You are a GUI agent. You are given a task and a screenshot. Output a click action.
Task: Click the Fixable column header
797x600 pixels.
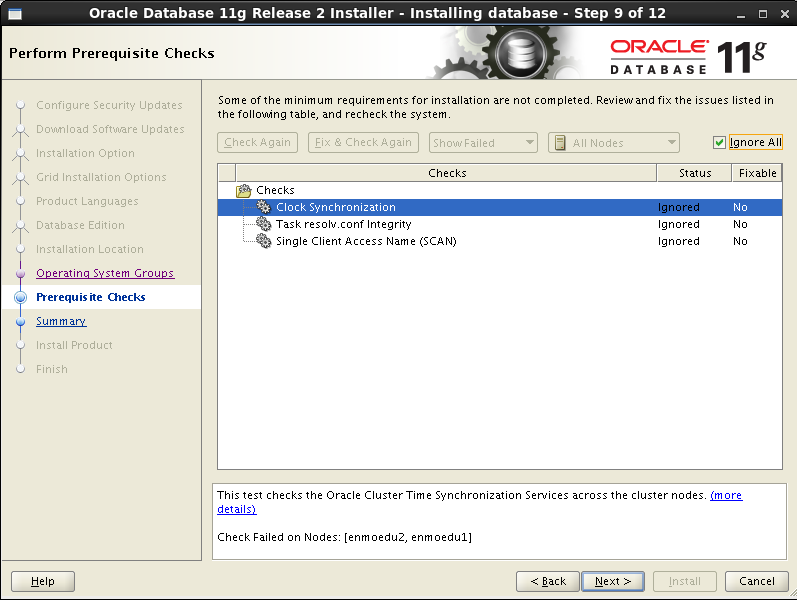(757, 173)
